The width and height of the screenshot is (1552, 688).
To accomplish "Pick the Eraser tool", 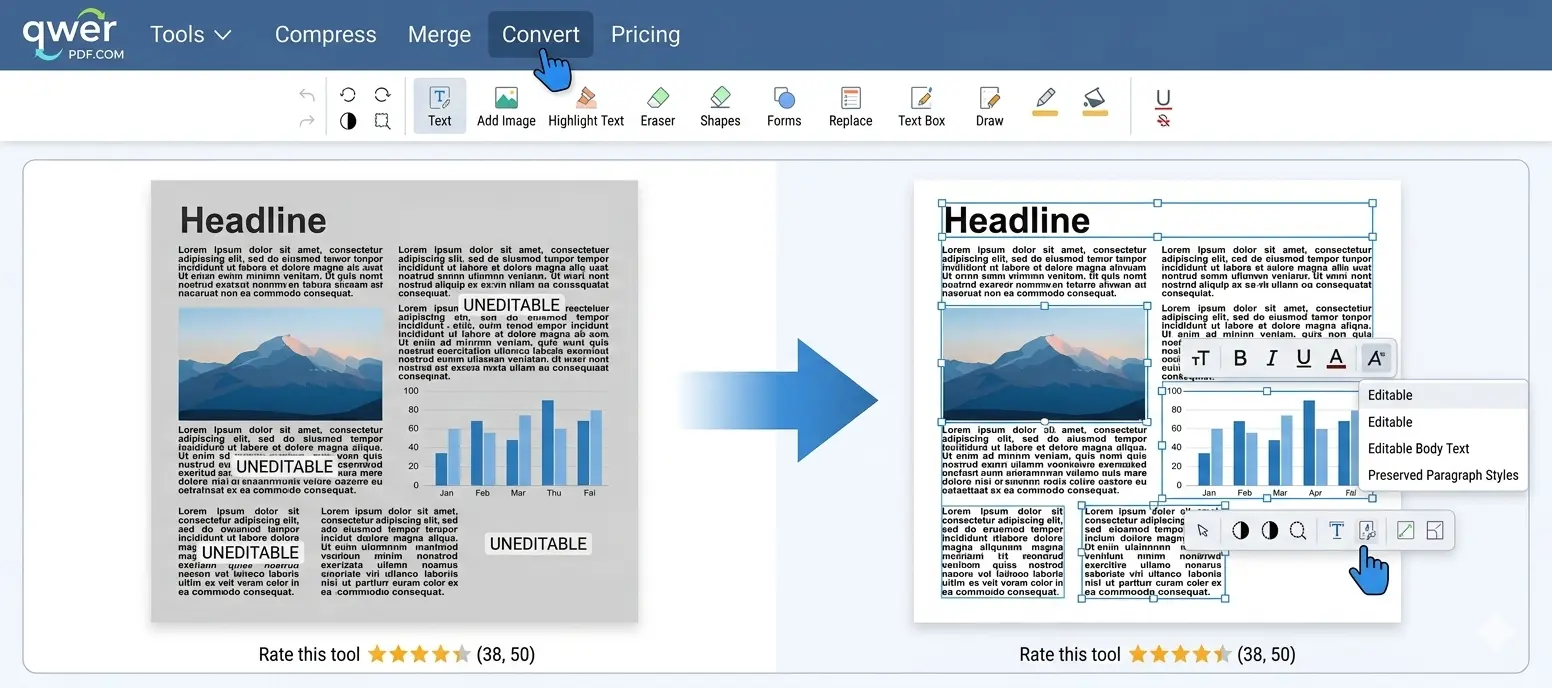I will pos(658,106).
